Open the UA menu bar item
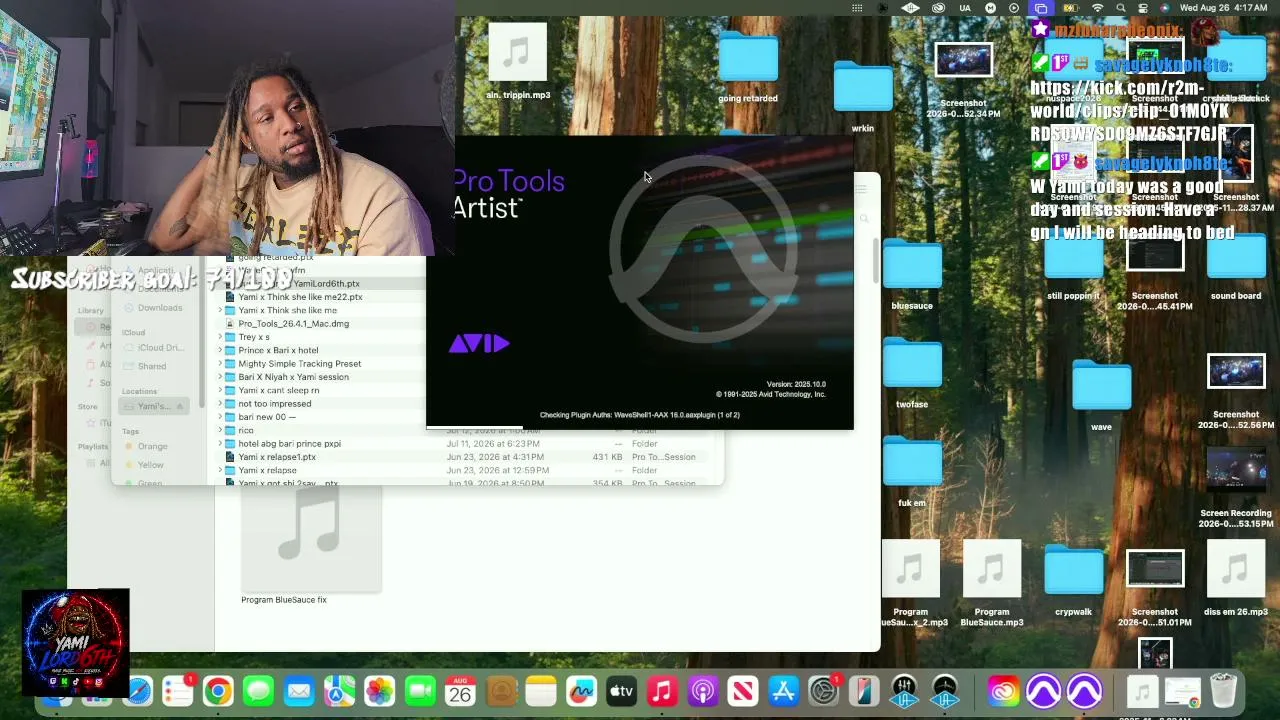This screenshot has height=720, width=1280. point(965,8)
